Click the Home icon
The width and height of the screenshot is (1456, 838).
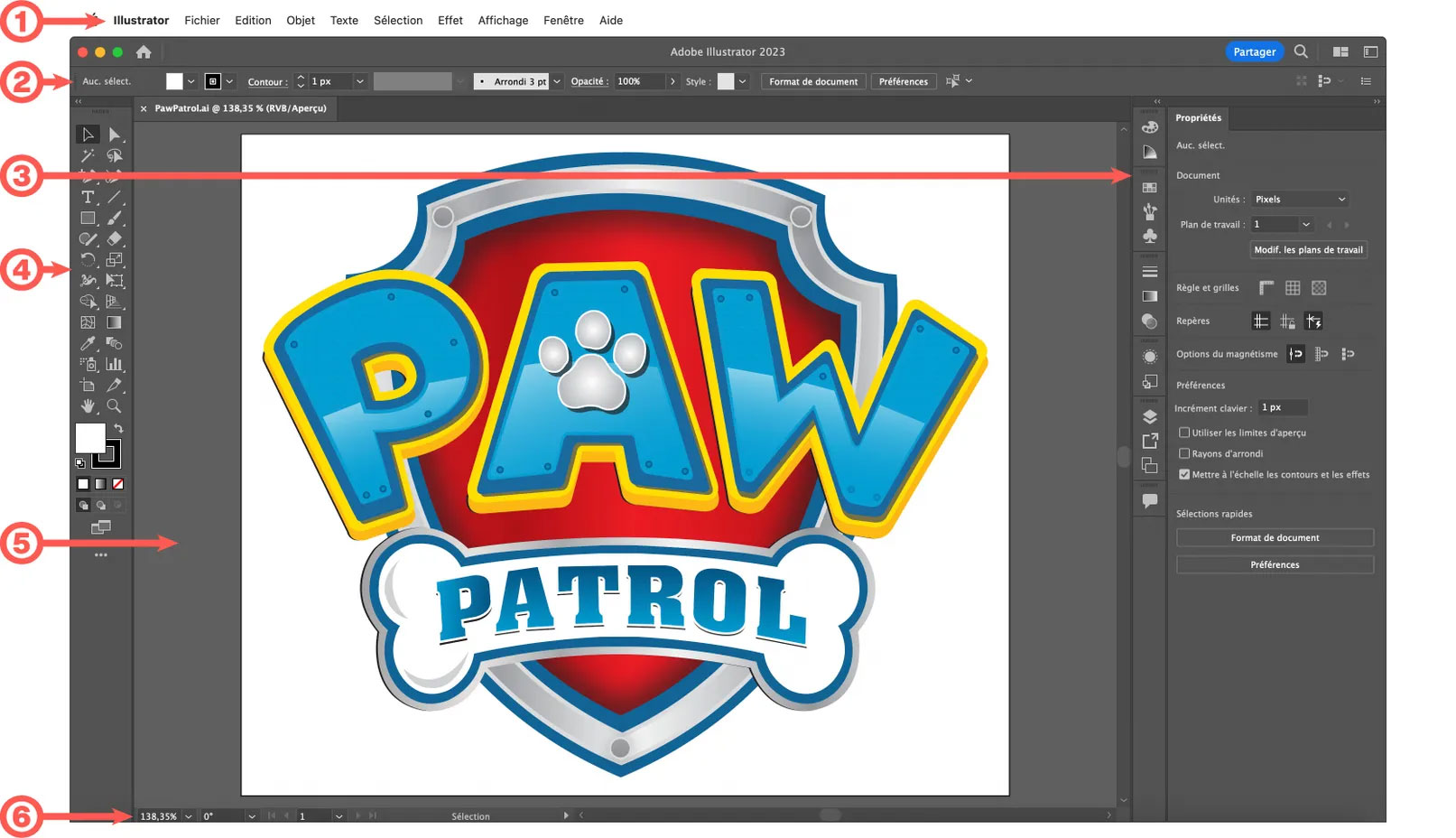click(144, 51)
